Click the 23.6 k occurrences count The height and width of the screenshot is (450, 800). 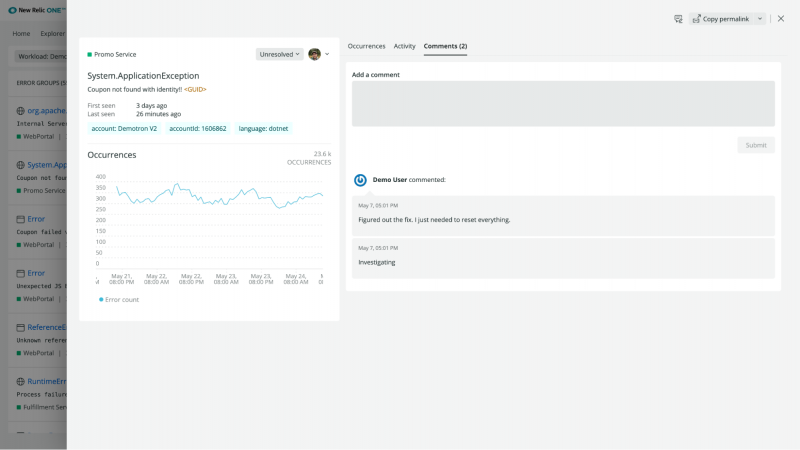point(322,154)
